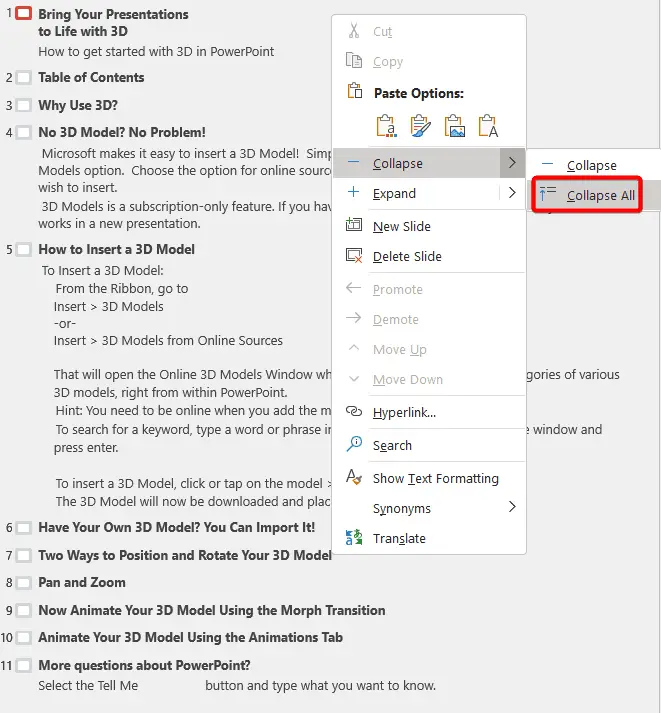Click the title 'Table of Contents'
This screenshot has height=713, width=661.
click(x=91, y=77)
